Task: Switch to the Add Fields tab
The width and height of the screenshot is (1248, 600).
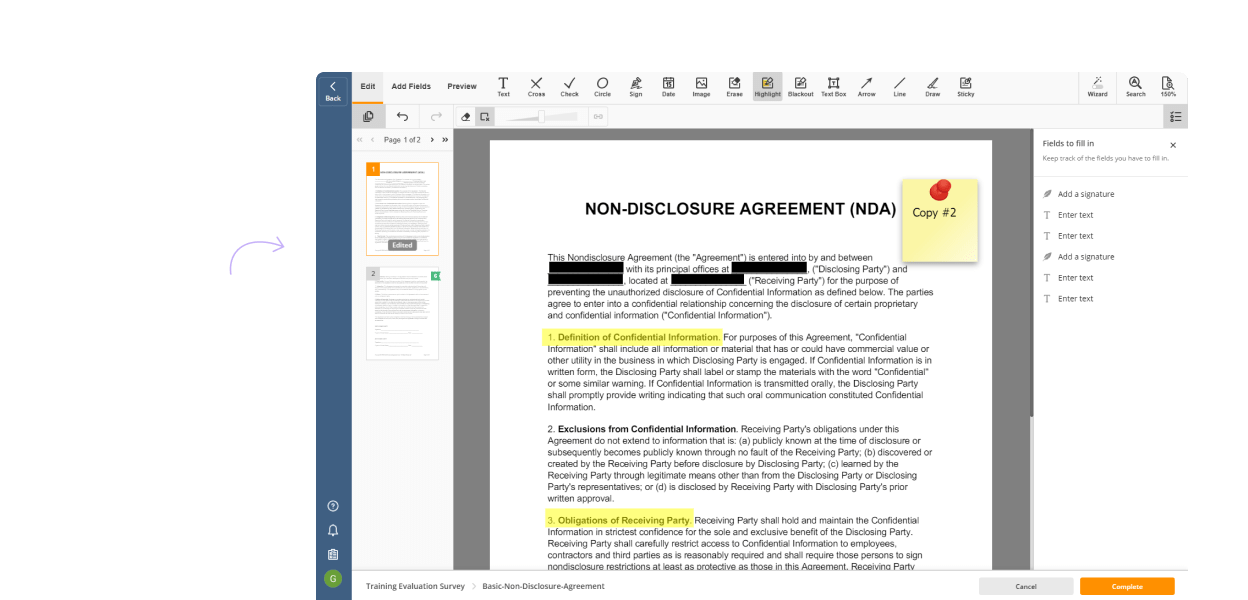Action: point(411,87)
